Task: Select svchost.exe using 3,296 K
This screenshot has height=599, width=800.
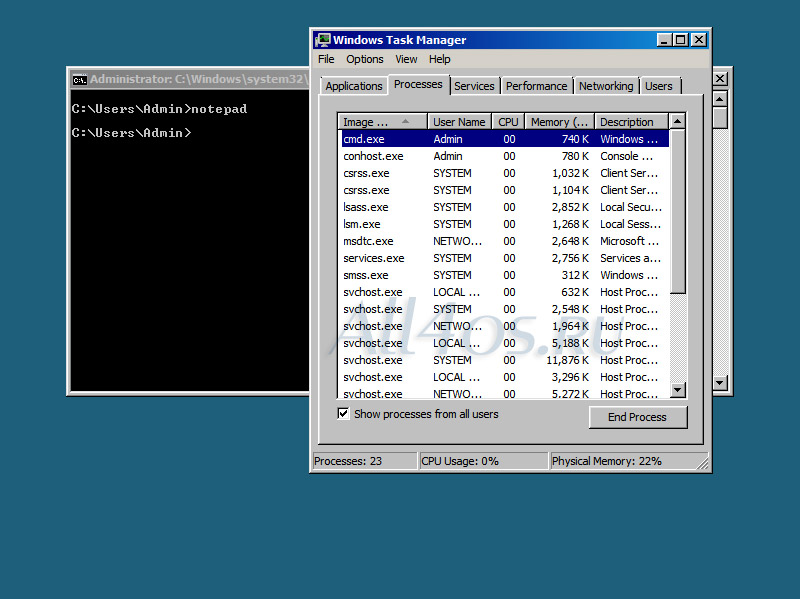Action: [505, 377]
